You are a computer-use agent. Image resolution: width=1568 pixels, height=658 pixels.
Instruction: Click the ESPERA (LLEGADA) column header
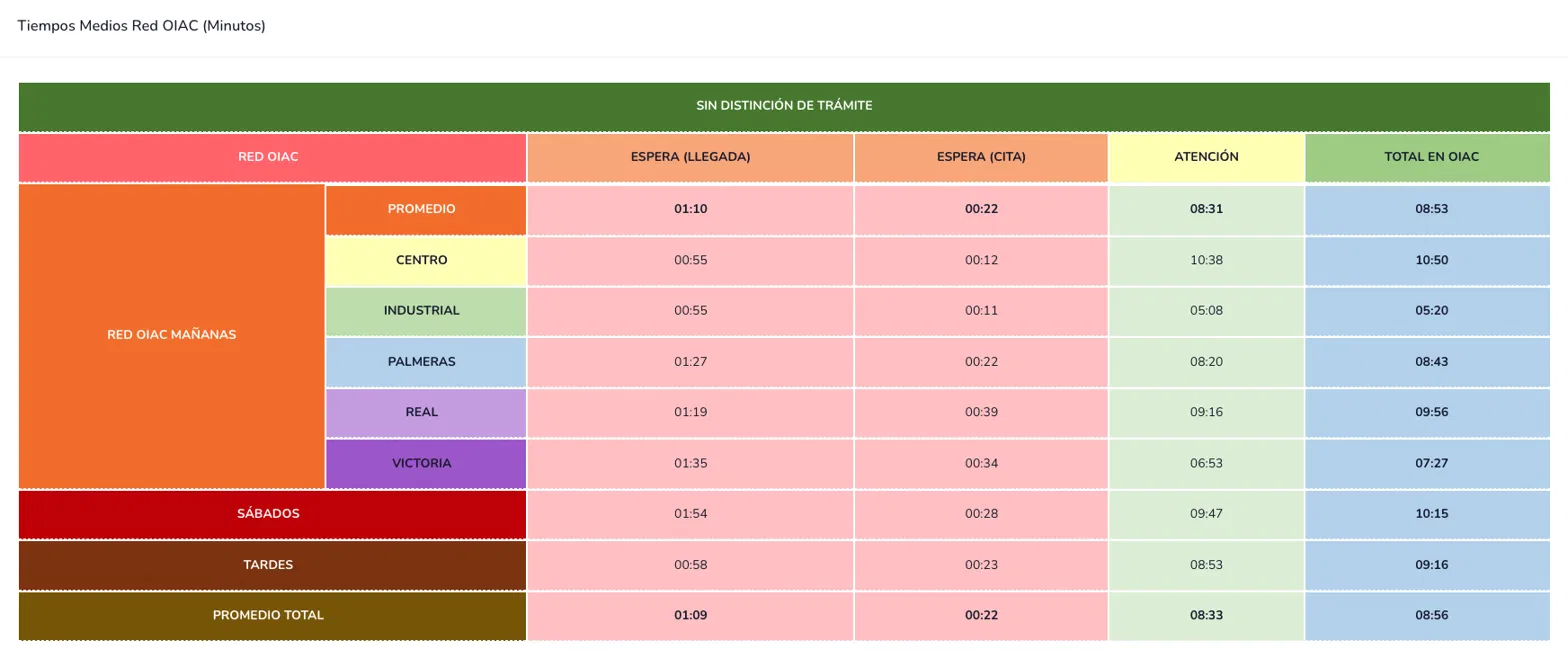tap(690, 157)
